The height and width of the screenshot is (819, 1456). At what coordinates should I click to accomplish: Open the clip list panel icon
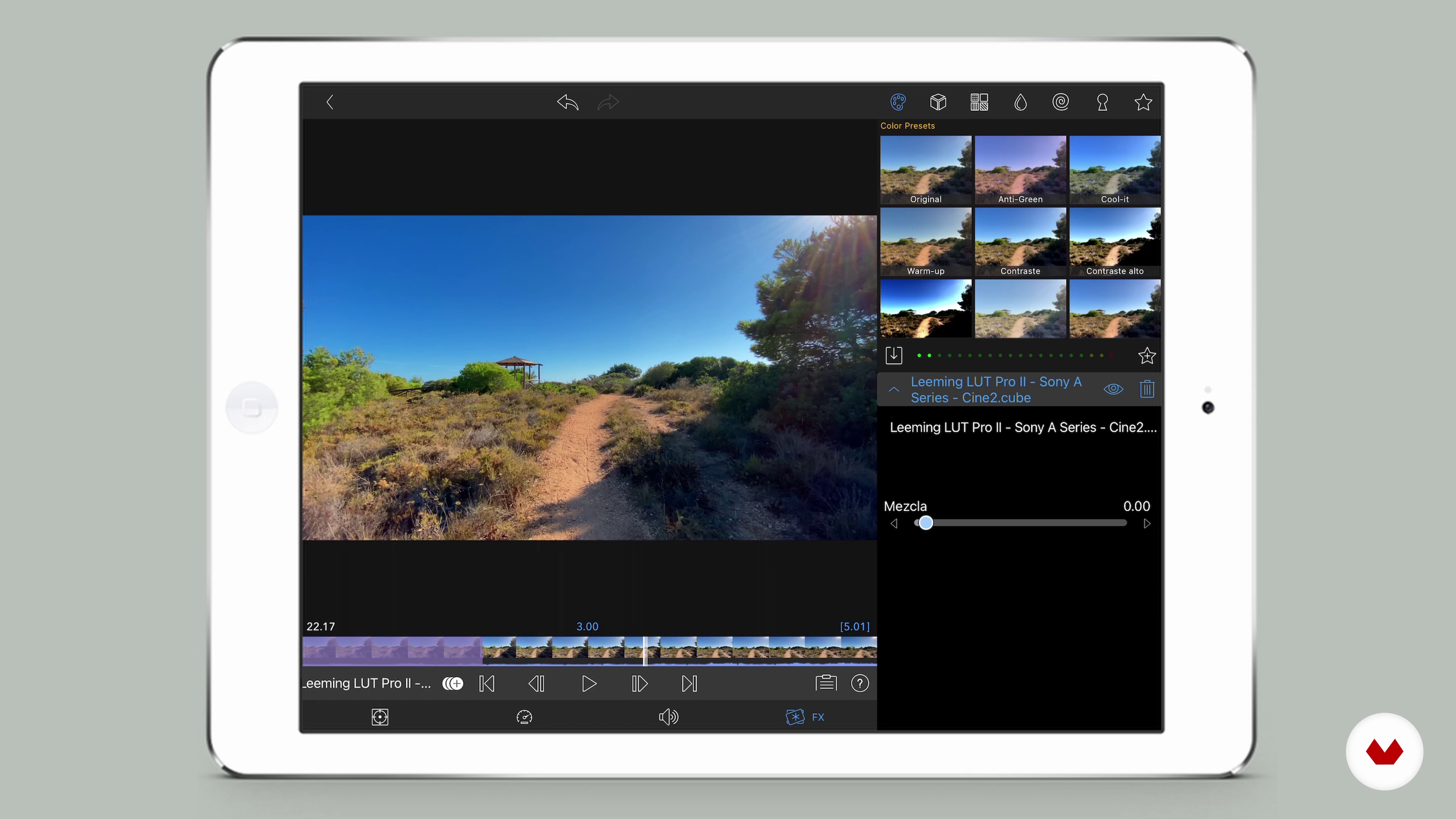(x=826, y=683)
